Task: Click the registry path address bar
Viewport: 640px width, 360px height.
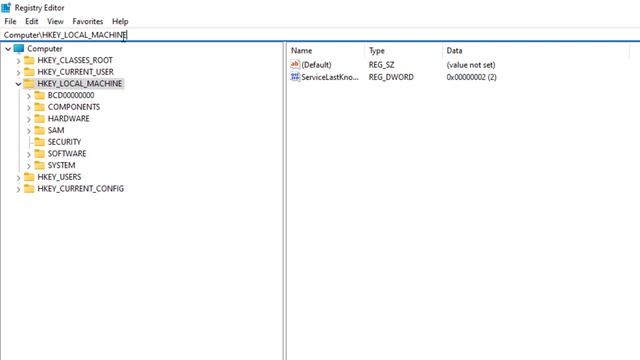Action: [320, 35]
